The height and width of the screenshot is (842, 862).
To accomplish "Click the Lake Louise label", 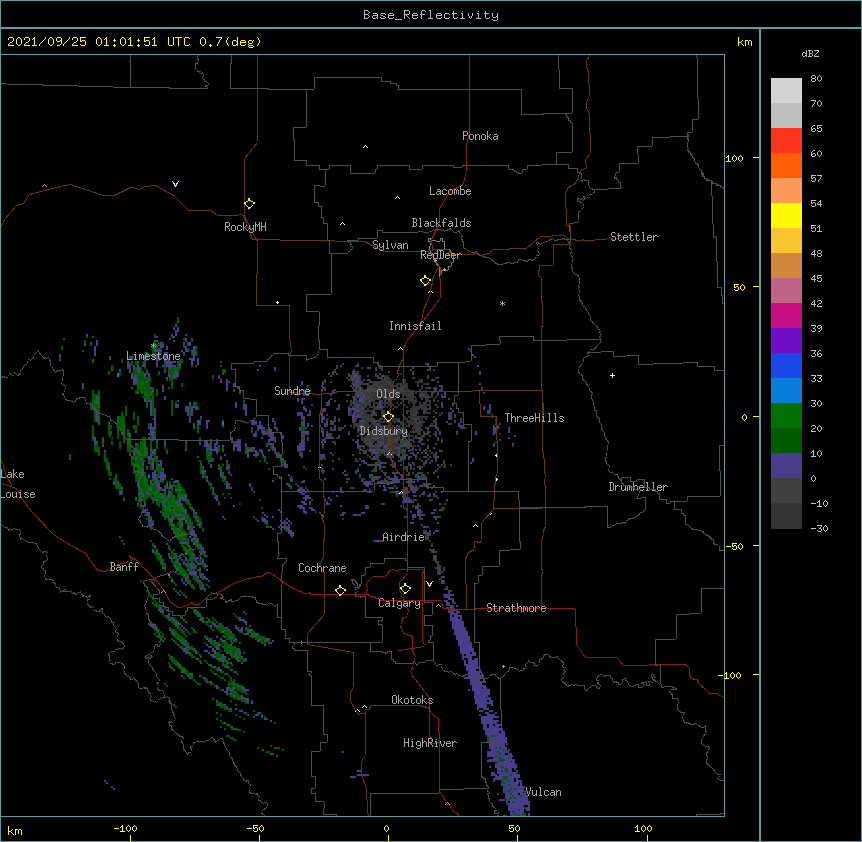I will 18,484.
